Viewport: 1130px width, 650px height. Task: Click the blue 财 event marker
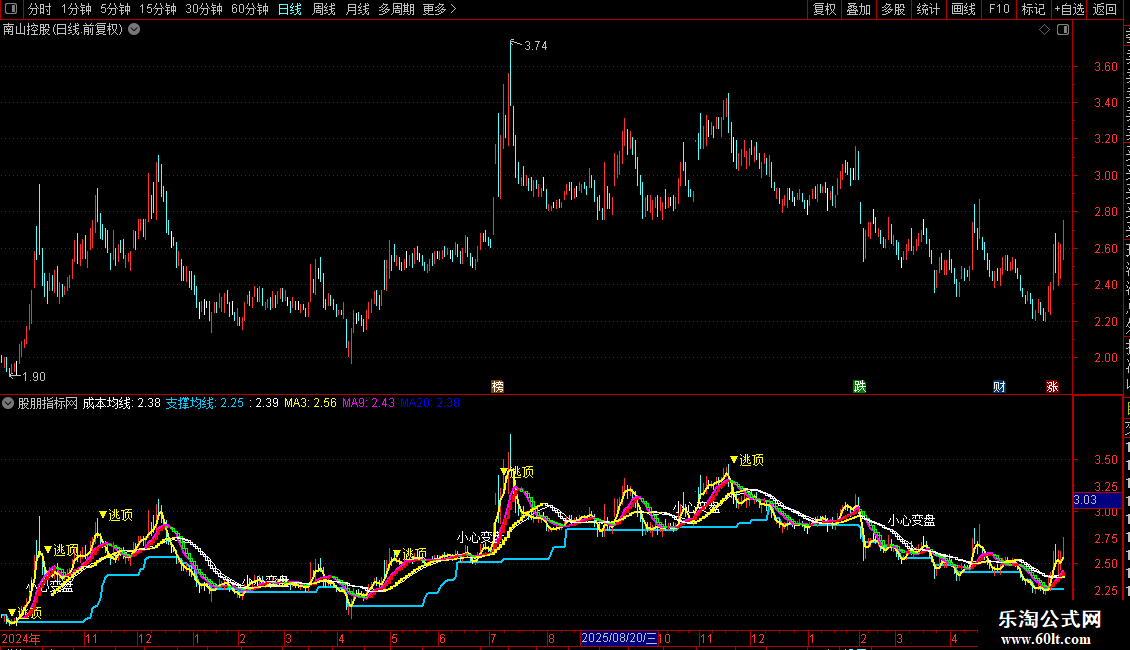click(x=999, y=386)
